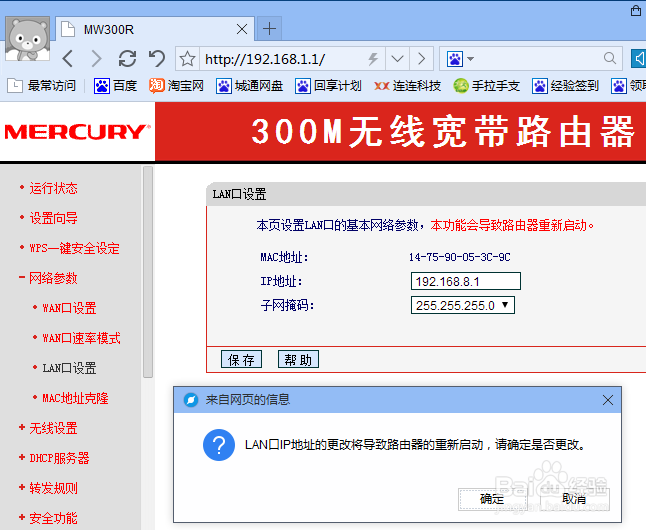Close the 来自网页的信息 dialog
The height and width of the screenshot is (530, 646).
click(x=608, y=400)
